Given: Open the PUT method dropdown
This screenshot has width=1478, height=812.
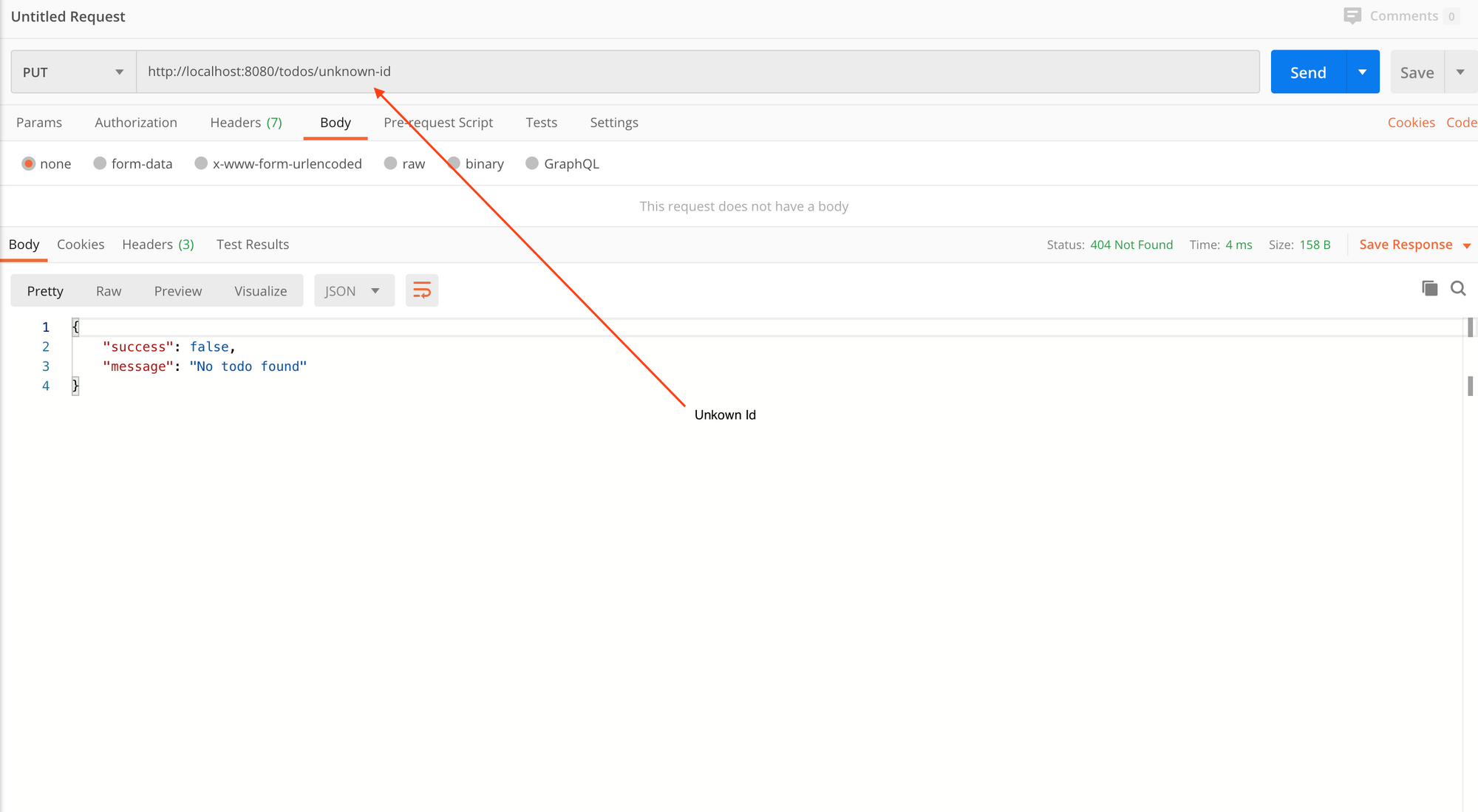Looking at the screenshot, I should [x=73, y=72].
